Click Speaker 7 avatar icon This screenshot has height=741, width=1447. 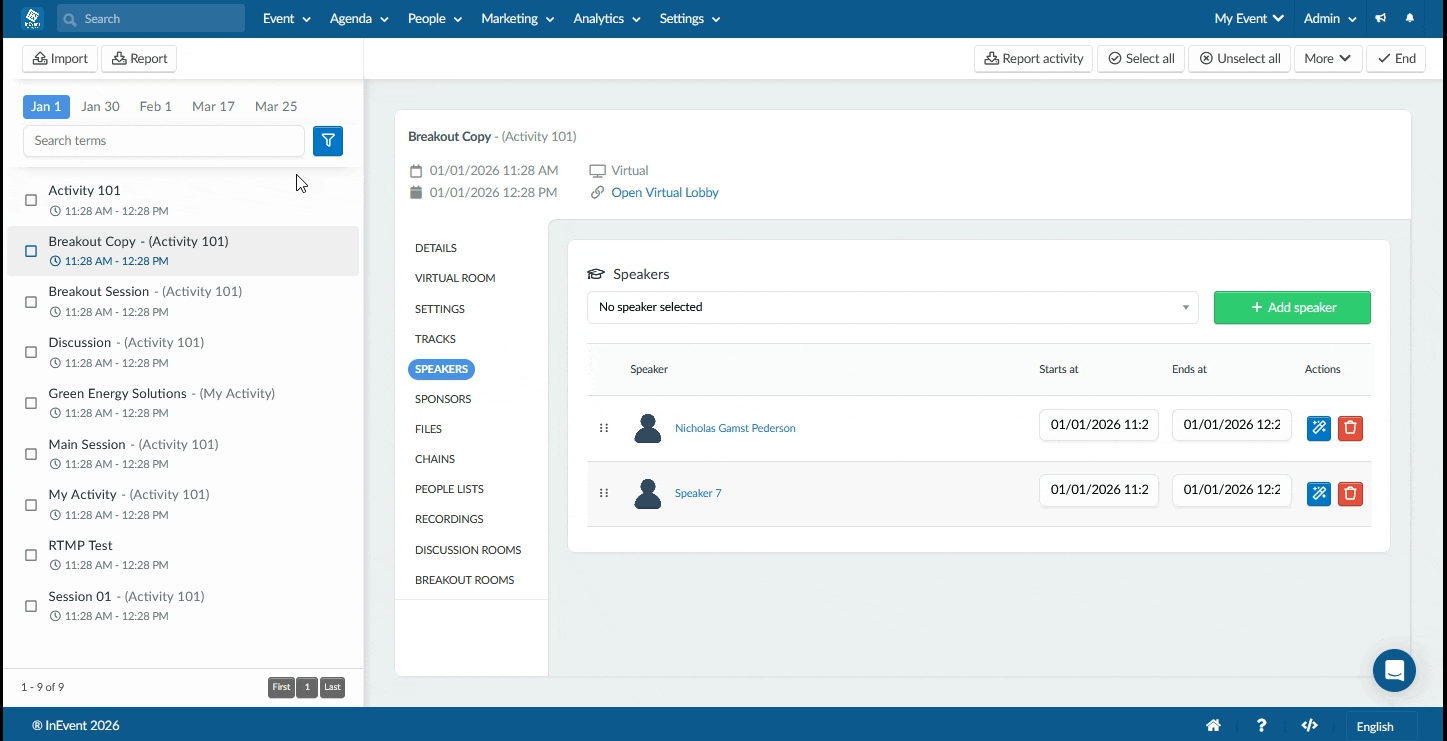coord(648,493)
